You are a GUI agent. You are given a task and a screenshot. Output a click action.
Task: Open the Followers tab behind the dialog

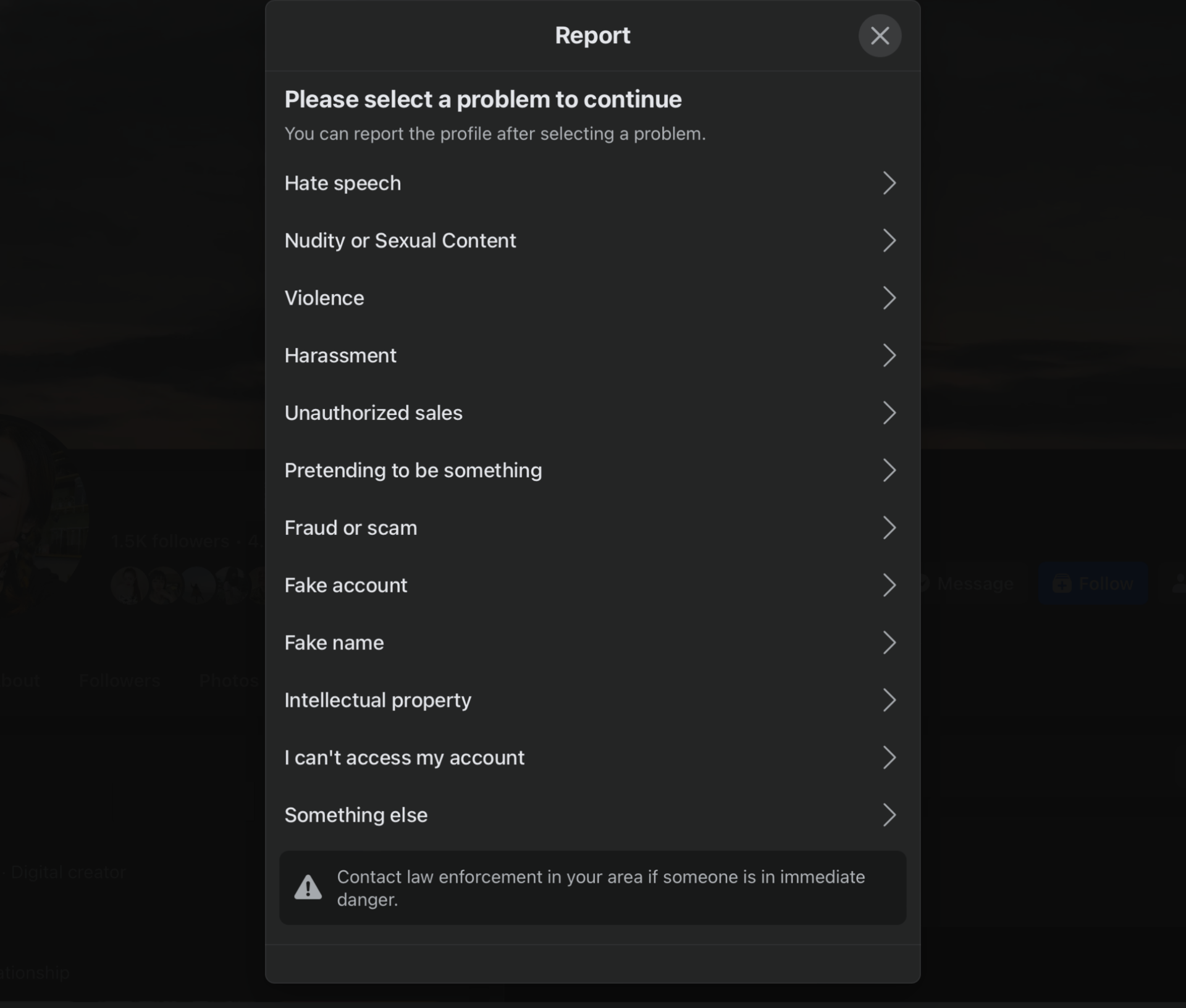pos(119,681)
